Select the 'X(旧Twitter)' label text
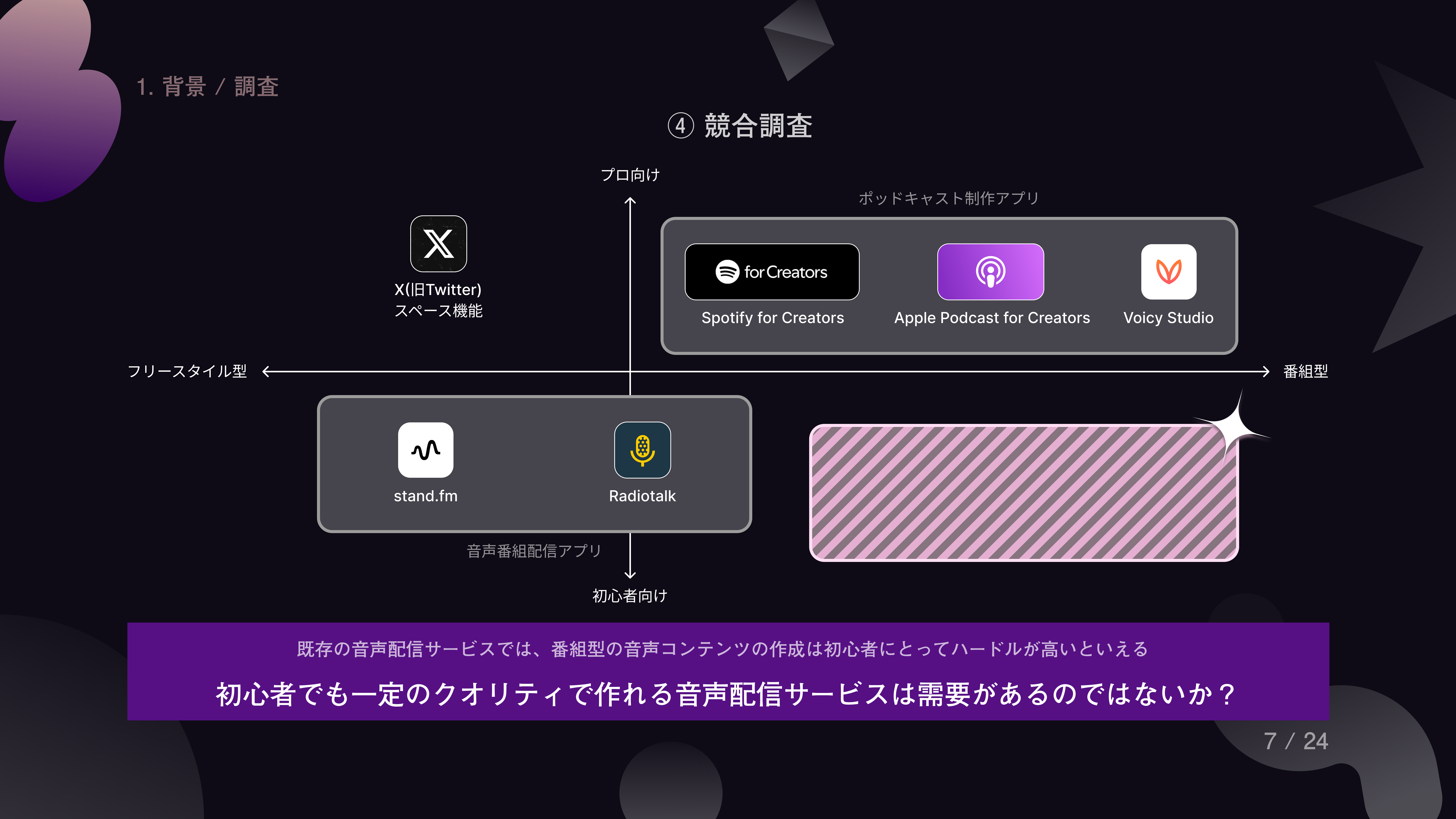Screen dimensions: 1456x819 pos(438,290)
